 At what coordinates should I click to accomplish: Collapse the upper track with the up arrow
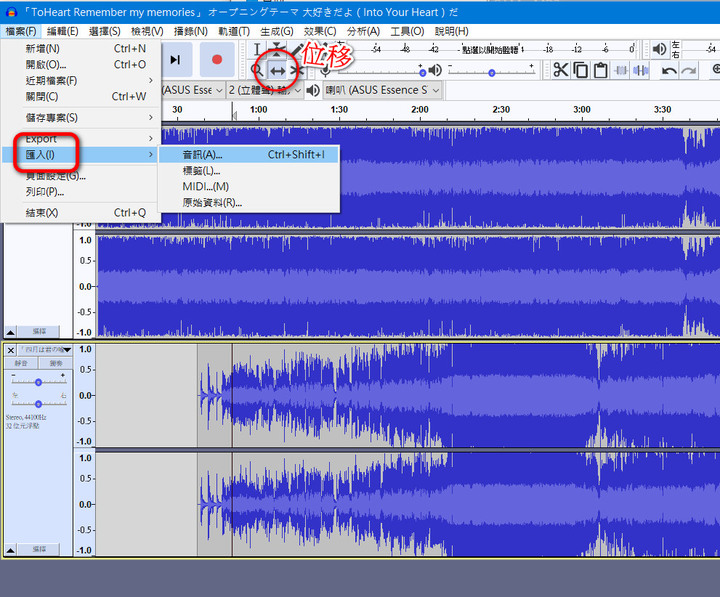[x=11, y=332]
